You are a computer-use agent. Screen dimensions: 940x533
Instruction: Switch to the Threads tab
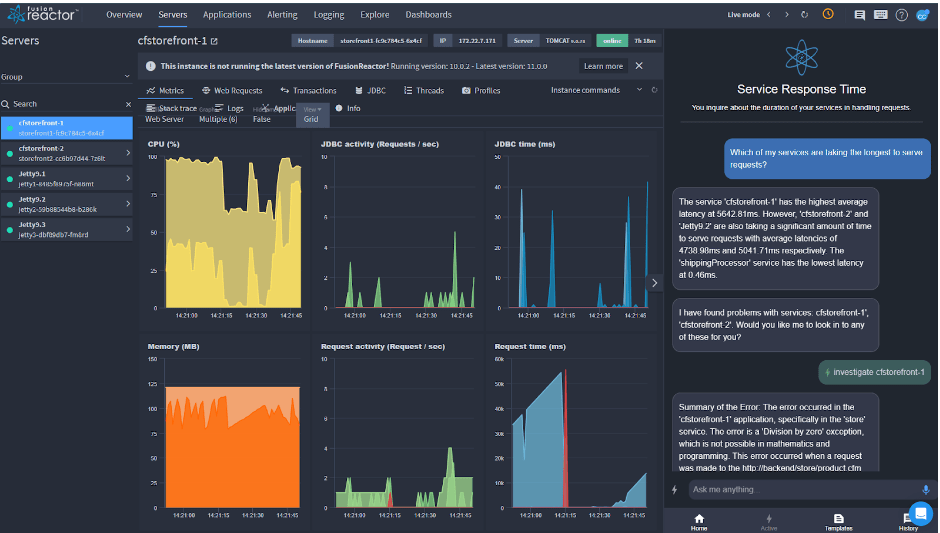click(x=424, y=91)
